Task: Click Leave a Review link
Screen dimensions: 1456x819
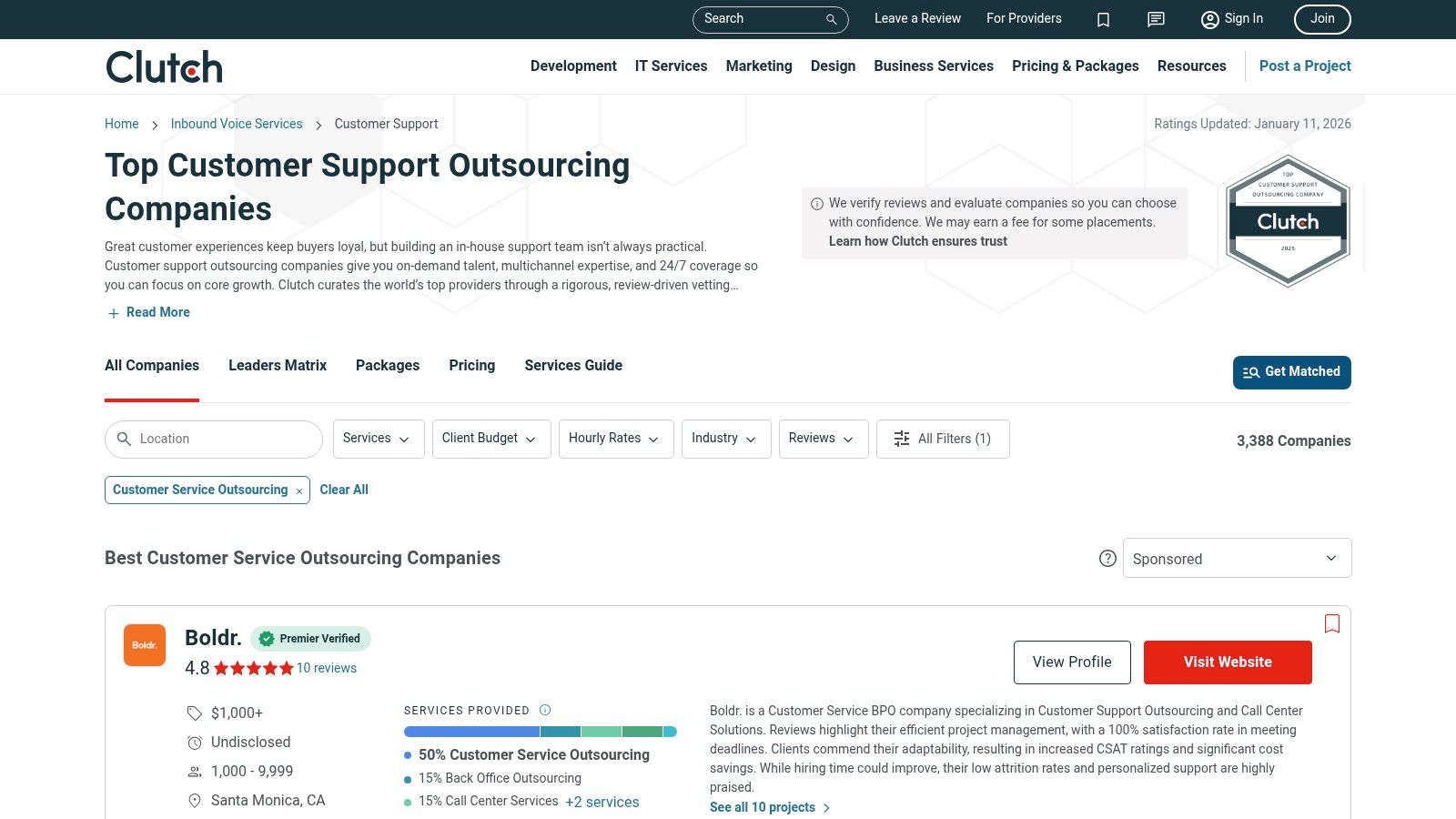Action: (x=917, y=18)
